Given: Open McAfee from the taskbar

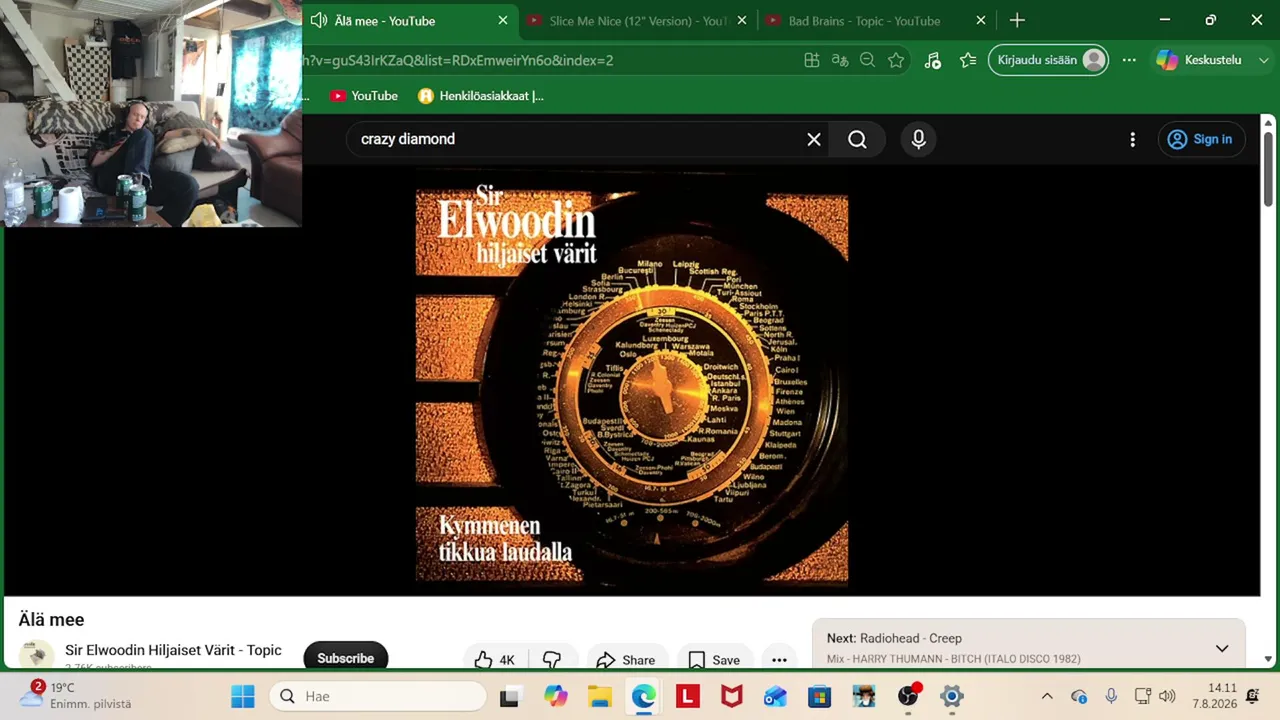Looking at the screenshot, I should (732, 696).
